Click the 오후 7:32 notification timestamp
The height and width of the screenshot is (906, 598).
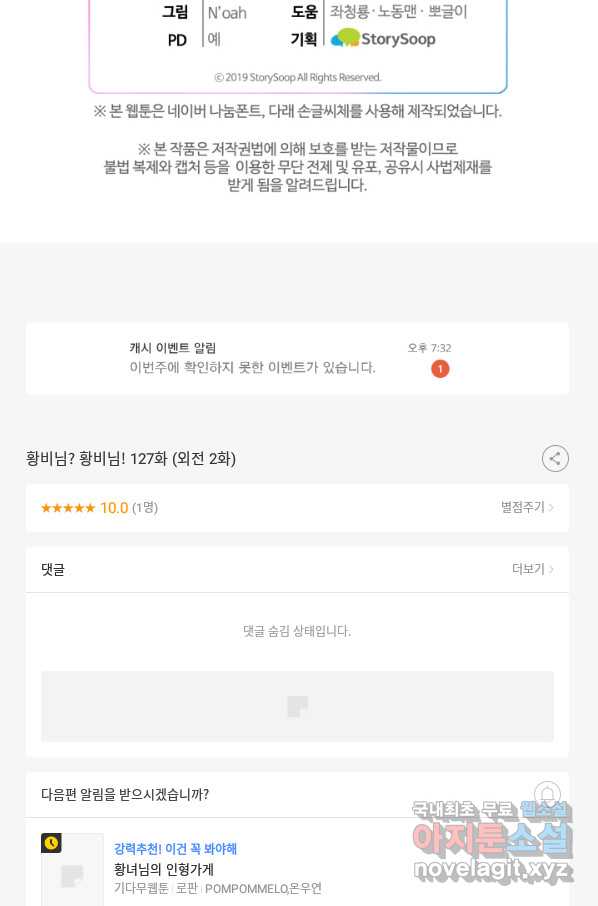click(429, 348)
